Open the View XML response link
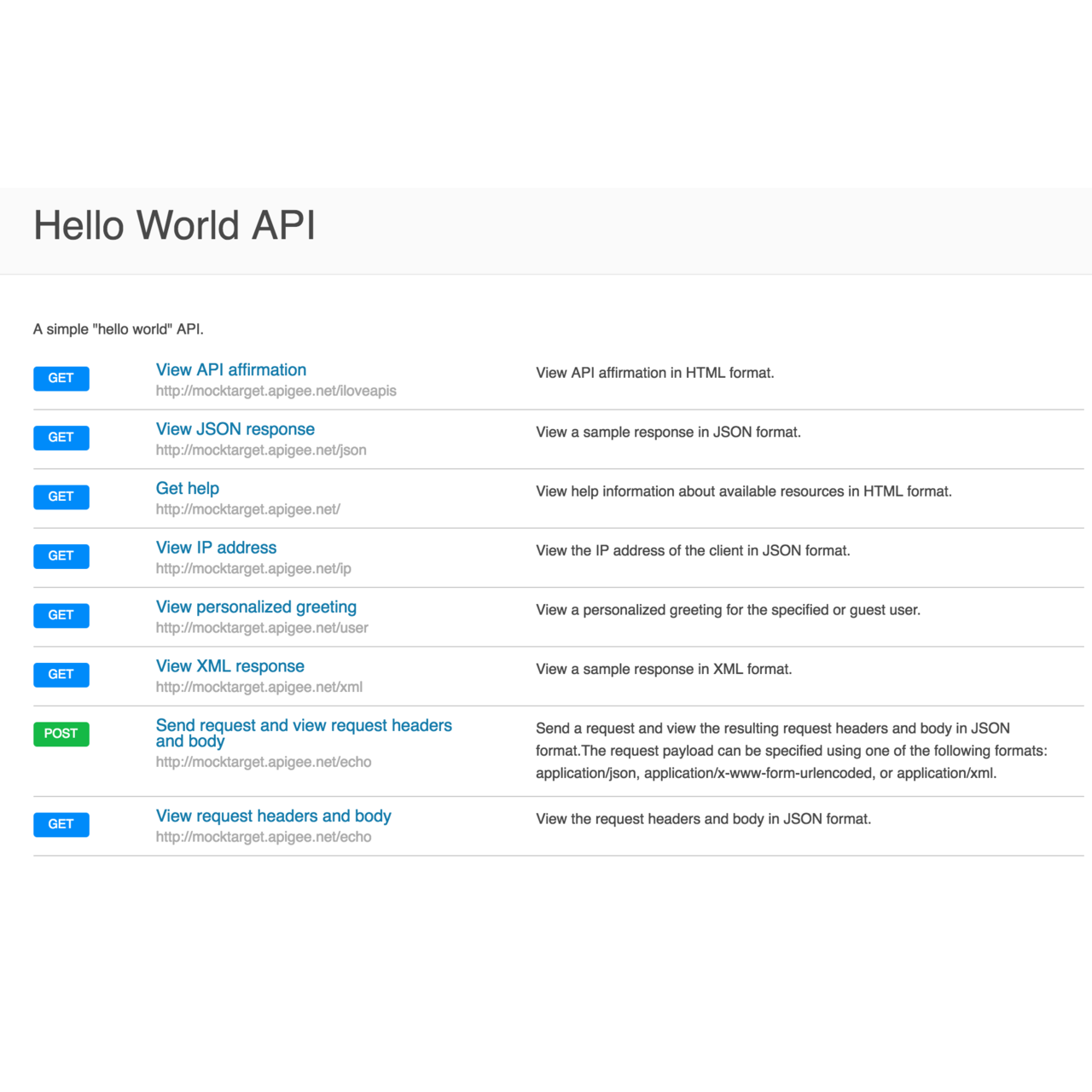Screen dimensions: 1092x1092 [229, 666]
